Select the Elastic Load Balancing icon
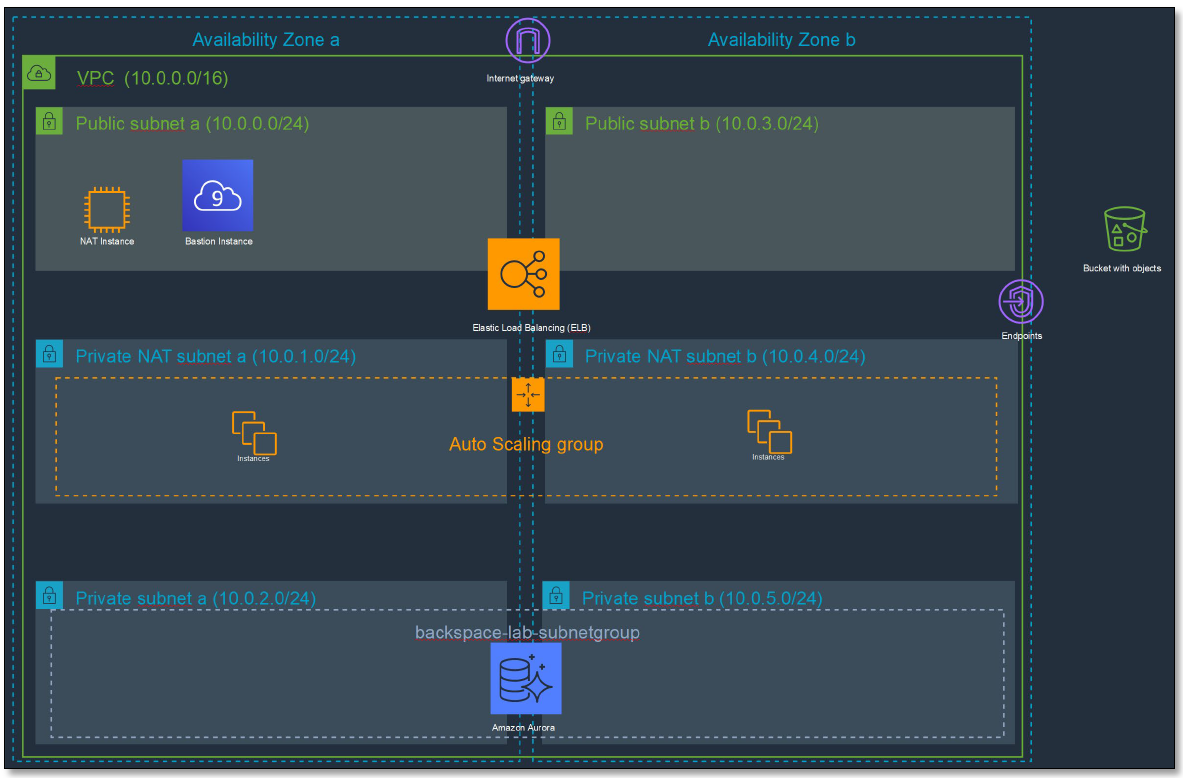The height and width of the screenshot is (778, 1183). pyautogui.click(x=524, y=274)
